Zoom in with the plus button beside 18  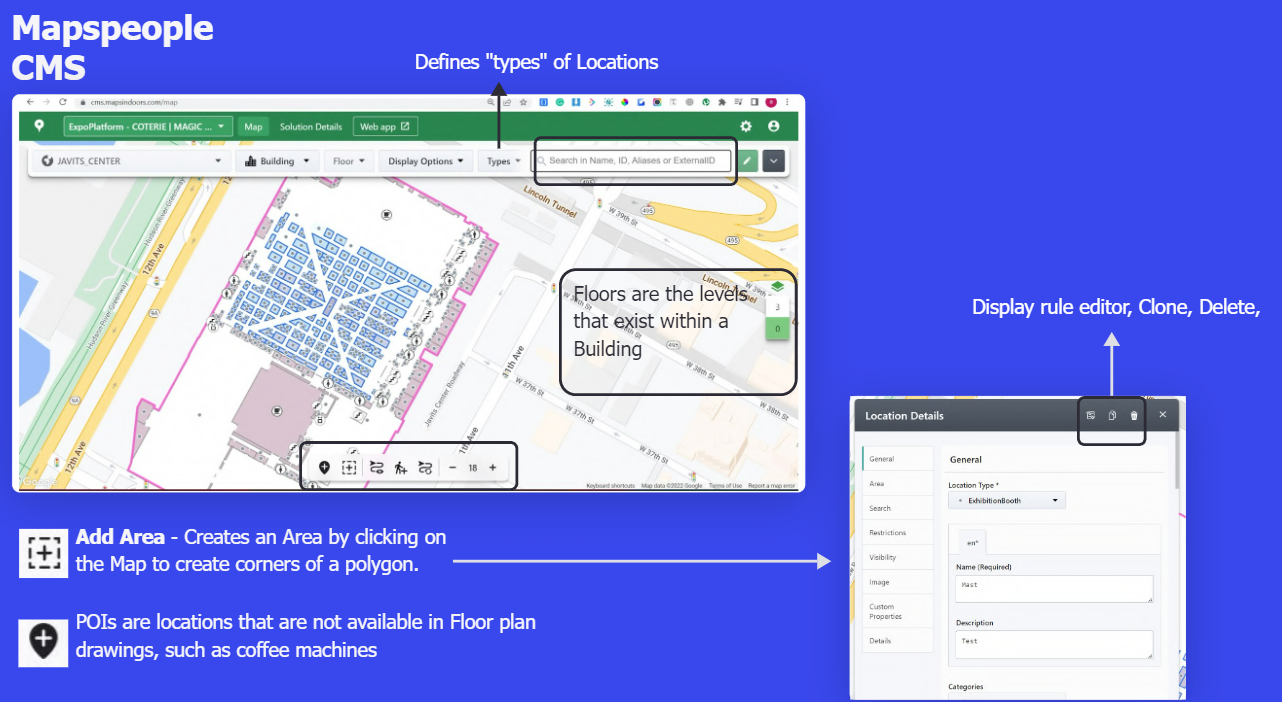[x=493, y=467]
